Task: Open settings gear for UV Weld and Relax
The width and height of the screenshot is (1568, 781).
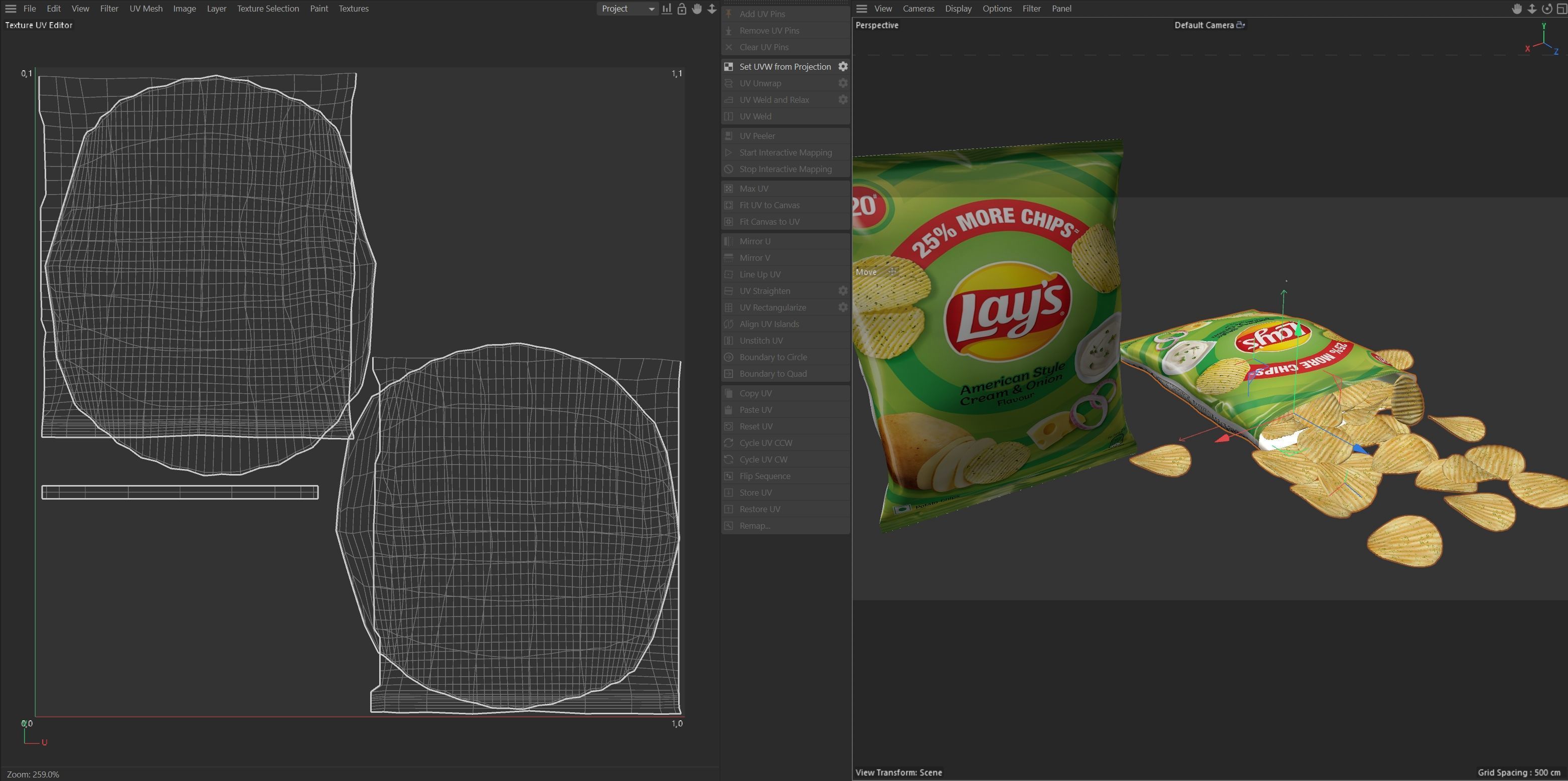Action: [x=843, y=99]
